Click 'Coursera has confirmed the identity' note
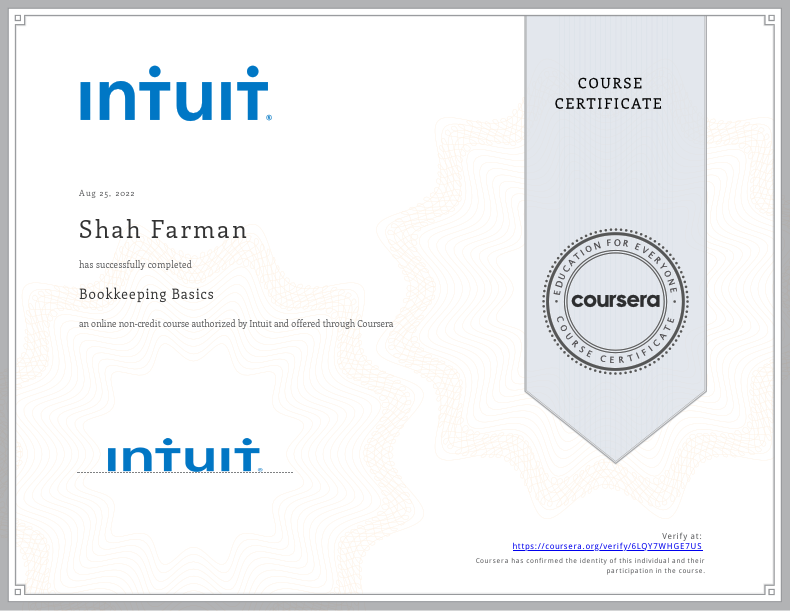The height and width of the screenshot is (612, 792). pyautogui.click(x=590, y=560)
